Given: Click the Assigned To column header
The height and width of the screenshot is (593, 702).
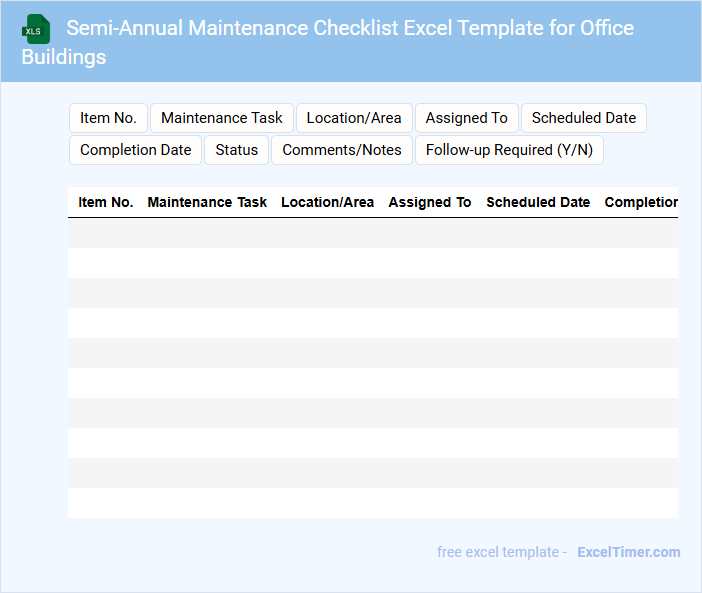Looking at the screenshot, I should pos(430,202).
